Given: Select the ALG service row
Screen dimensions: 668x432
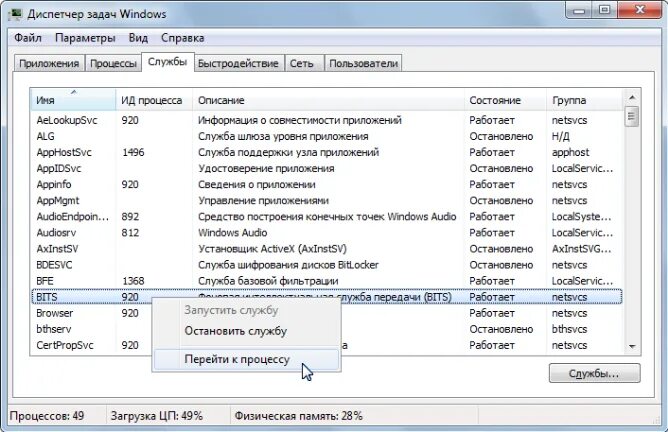Looking at the screenshot, I should pos(327,136).
